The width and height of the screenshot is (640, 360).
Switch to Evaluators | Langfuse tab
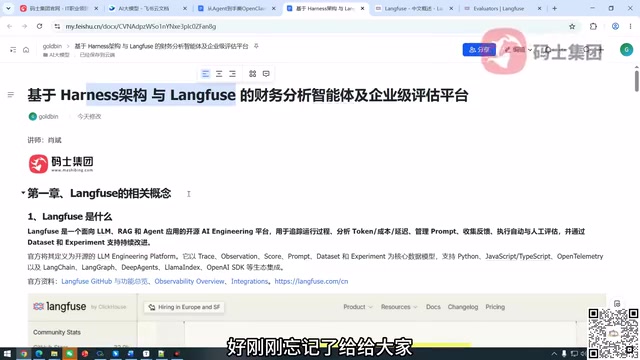(498, 8)
